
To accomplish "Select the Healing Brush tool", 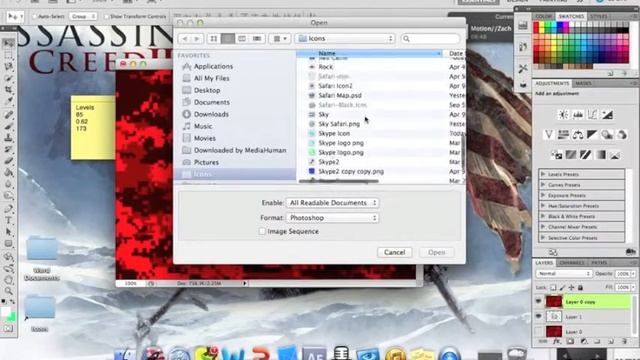I will click(x=8, y=115).
